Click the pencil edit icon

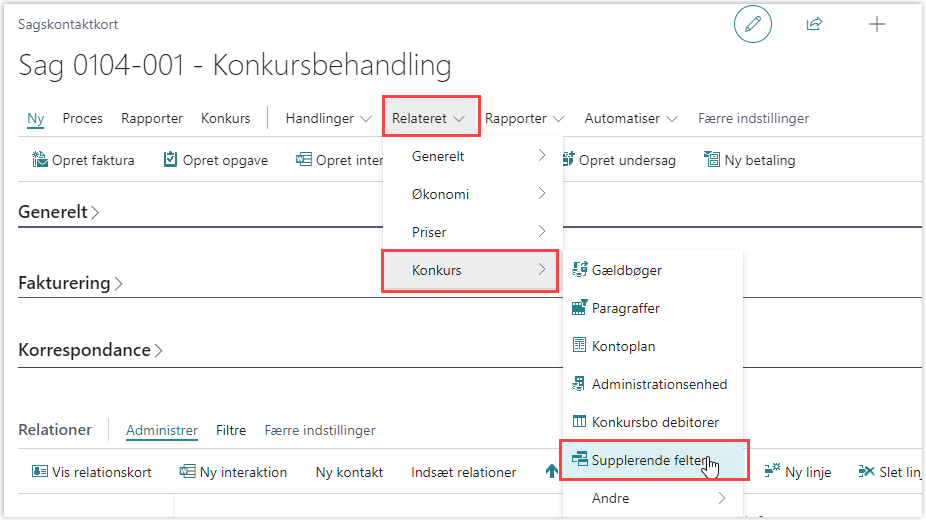[752, 25]
